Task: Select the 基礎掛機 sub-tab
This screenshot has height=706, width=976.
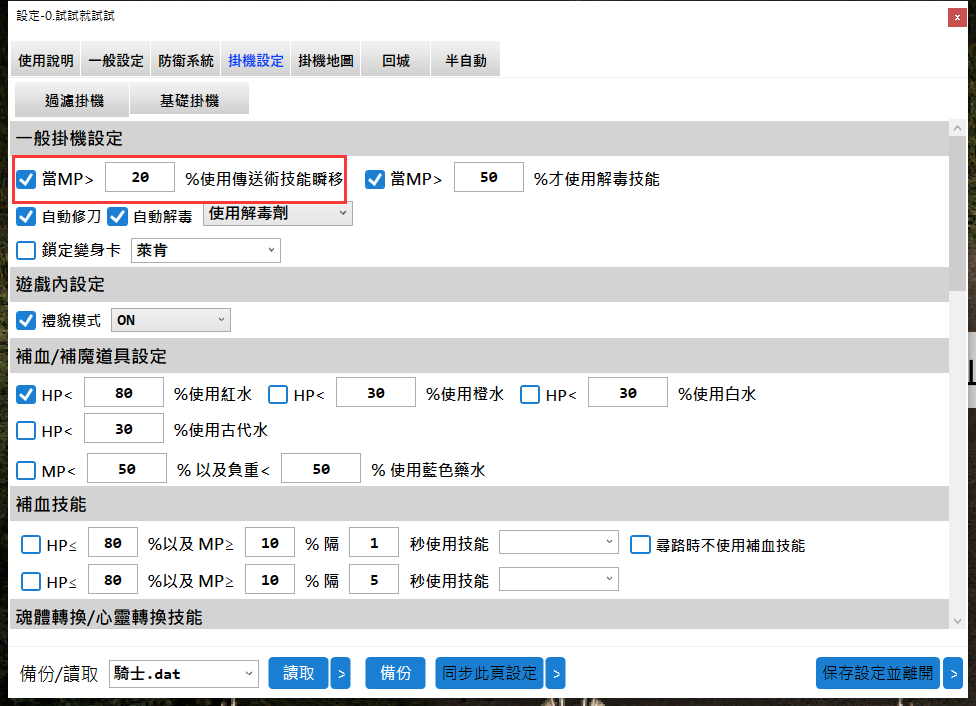Action: click(189, 101)
